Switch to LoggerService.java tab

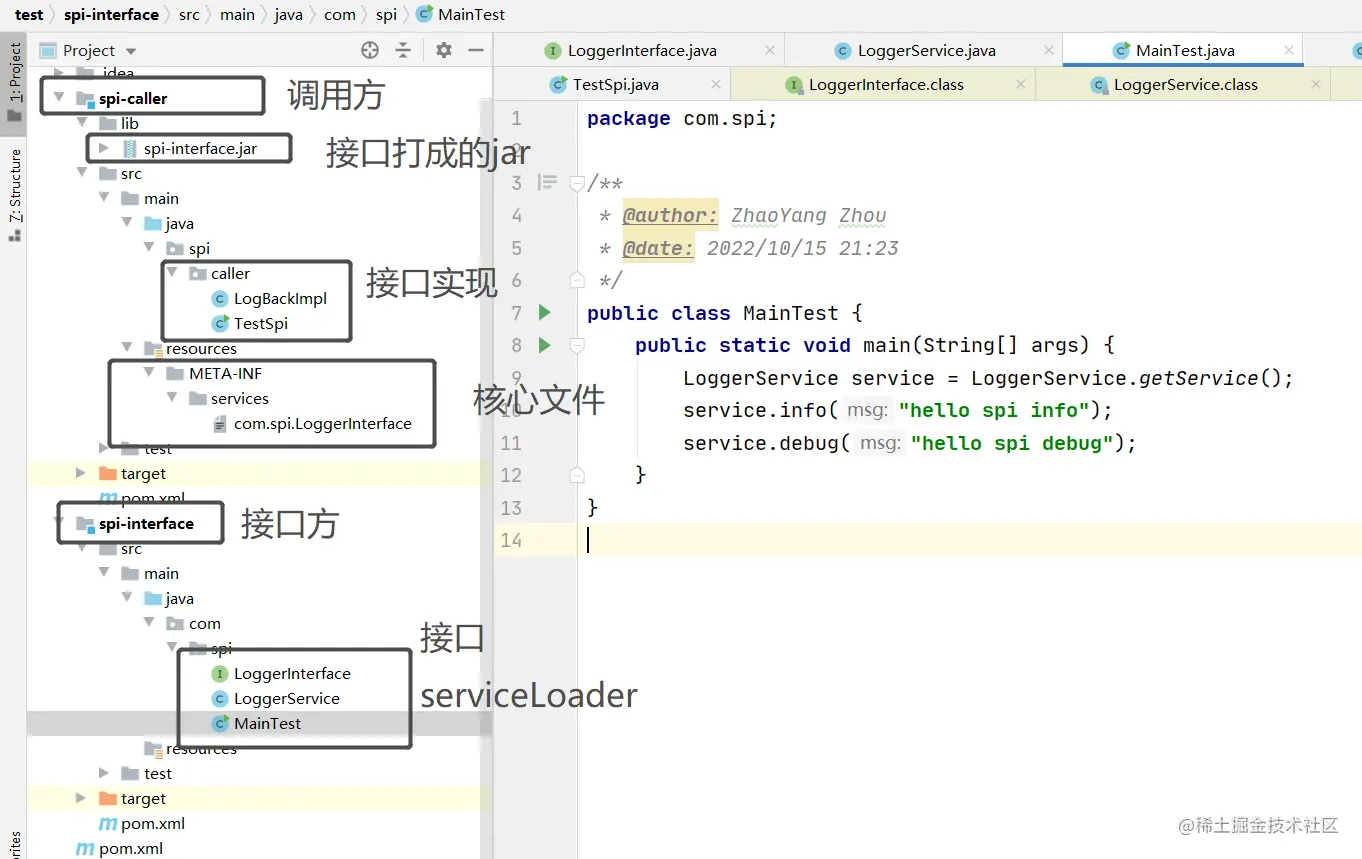tap(926, 50)
